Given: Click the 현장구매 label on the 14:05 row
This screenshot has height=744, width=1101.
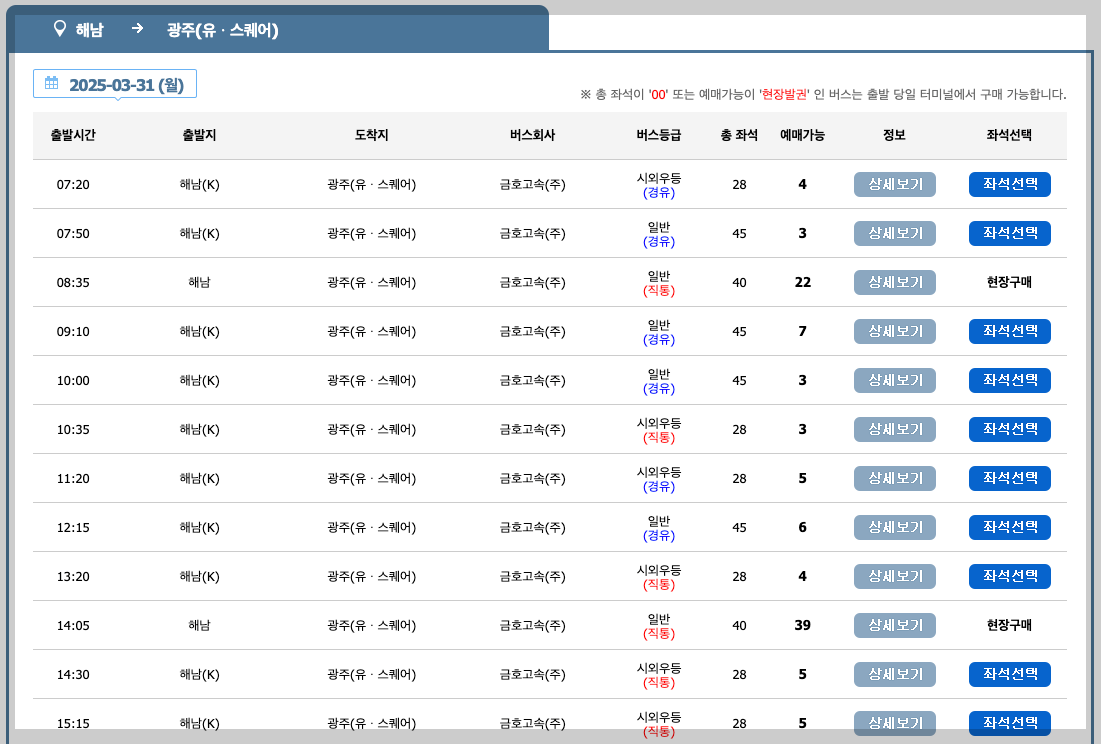Looking at the screenshot, I should (1009, 625).
